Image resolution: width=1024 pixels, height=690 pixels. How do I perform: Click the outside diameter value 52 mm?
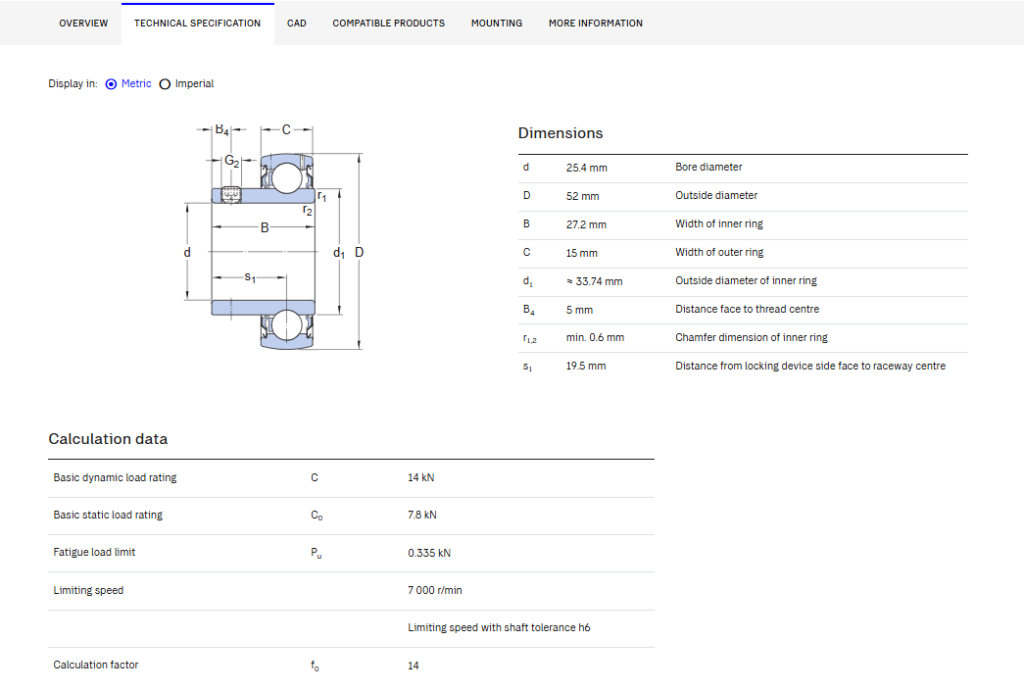click(x=583, y=196)
